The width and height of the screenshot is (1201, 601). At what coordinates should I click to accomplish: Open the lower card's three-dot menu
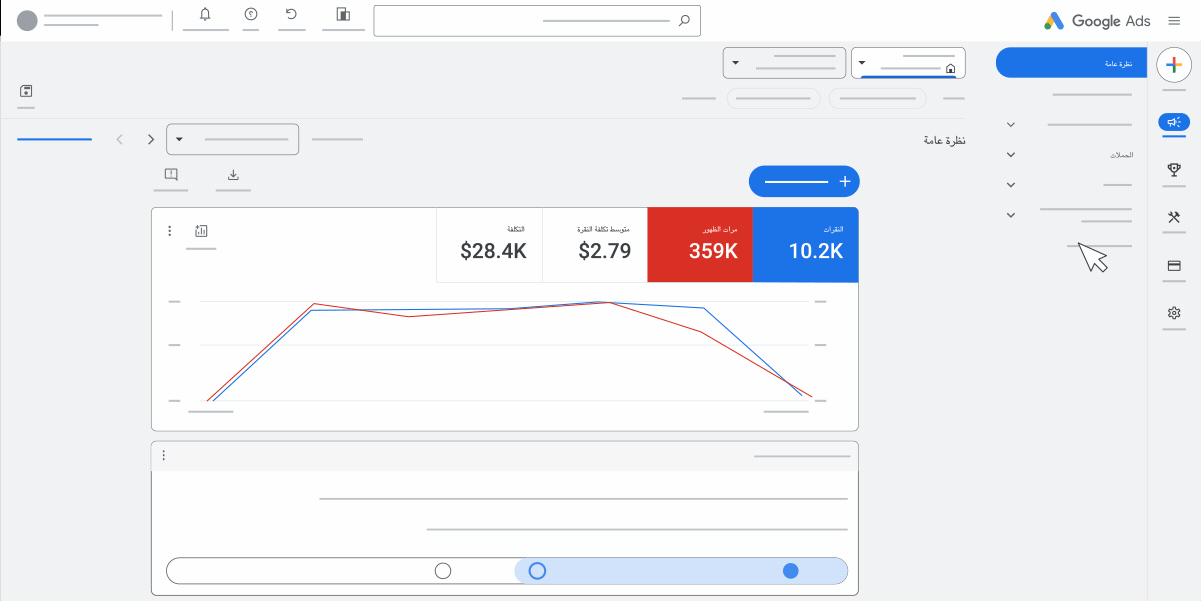tap(163, 455)
